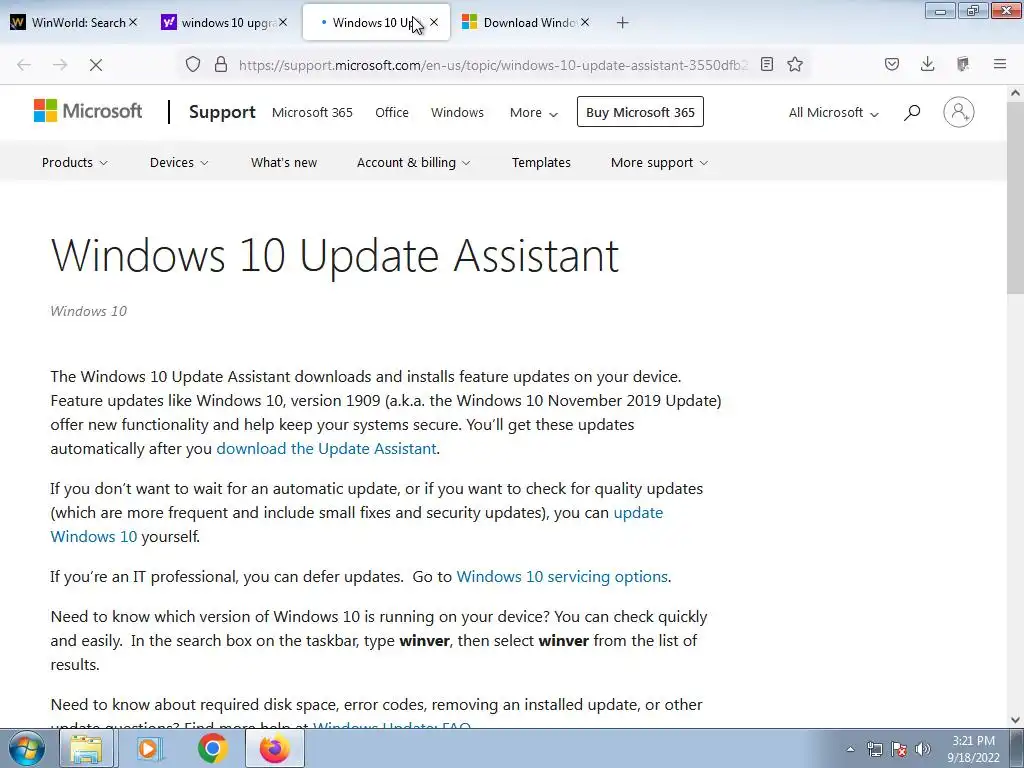View site security padlock info

click(221, 64)
